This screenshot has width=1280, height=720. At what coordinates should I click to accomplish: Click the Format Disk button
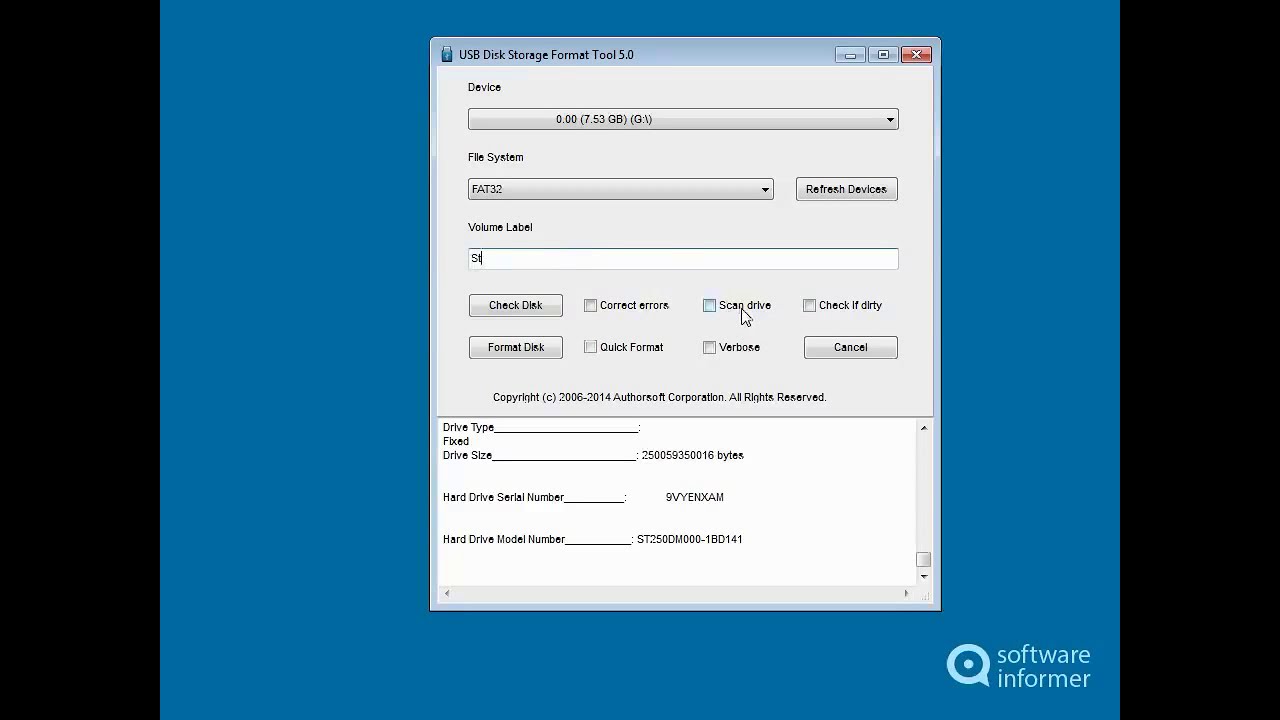(516, 347)
